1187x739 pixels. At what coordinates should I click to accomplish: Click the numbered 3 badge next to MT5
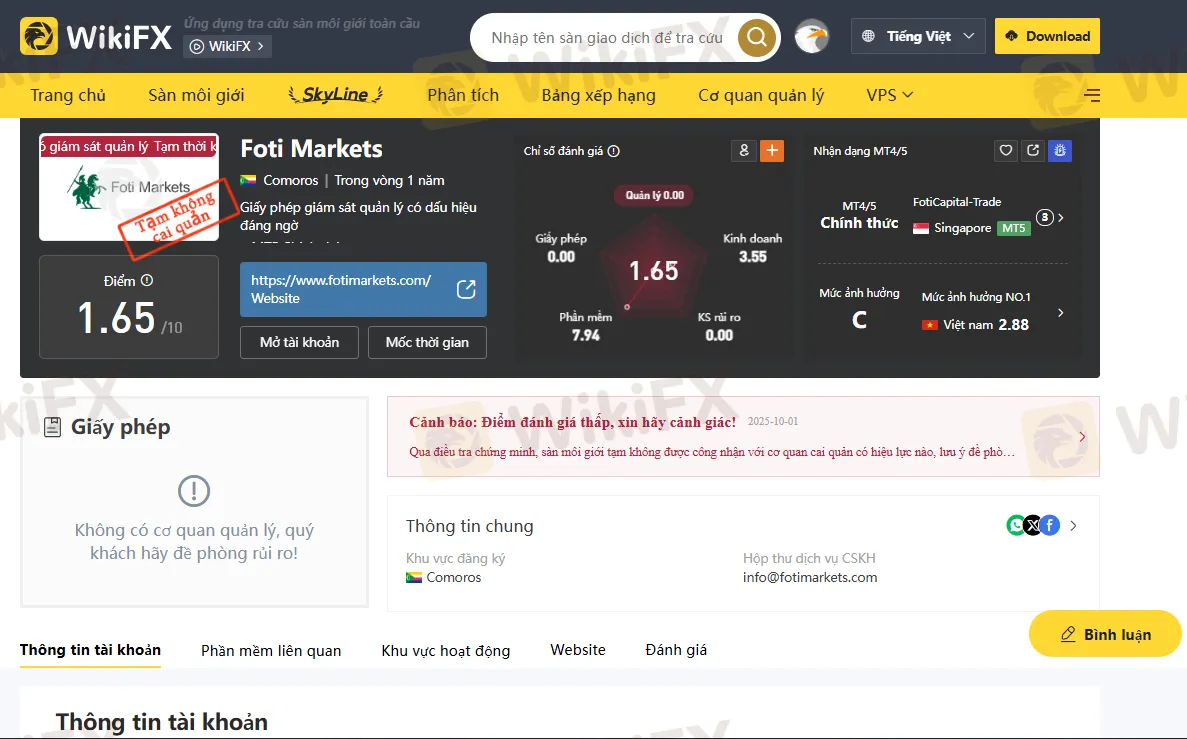tap(1045, 217)
